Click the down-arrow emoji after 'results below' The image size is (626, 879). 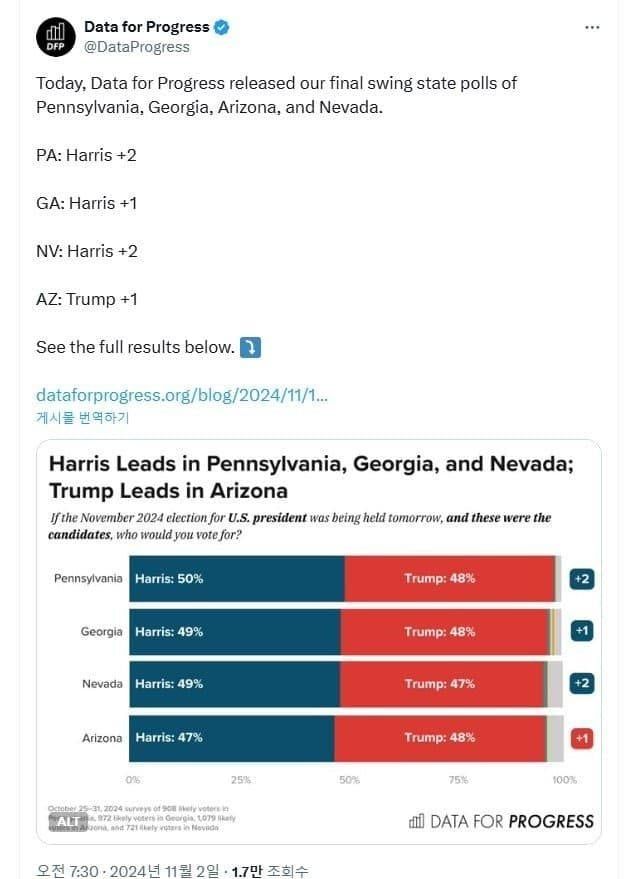[251, 347]
